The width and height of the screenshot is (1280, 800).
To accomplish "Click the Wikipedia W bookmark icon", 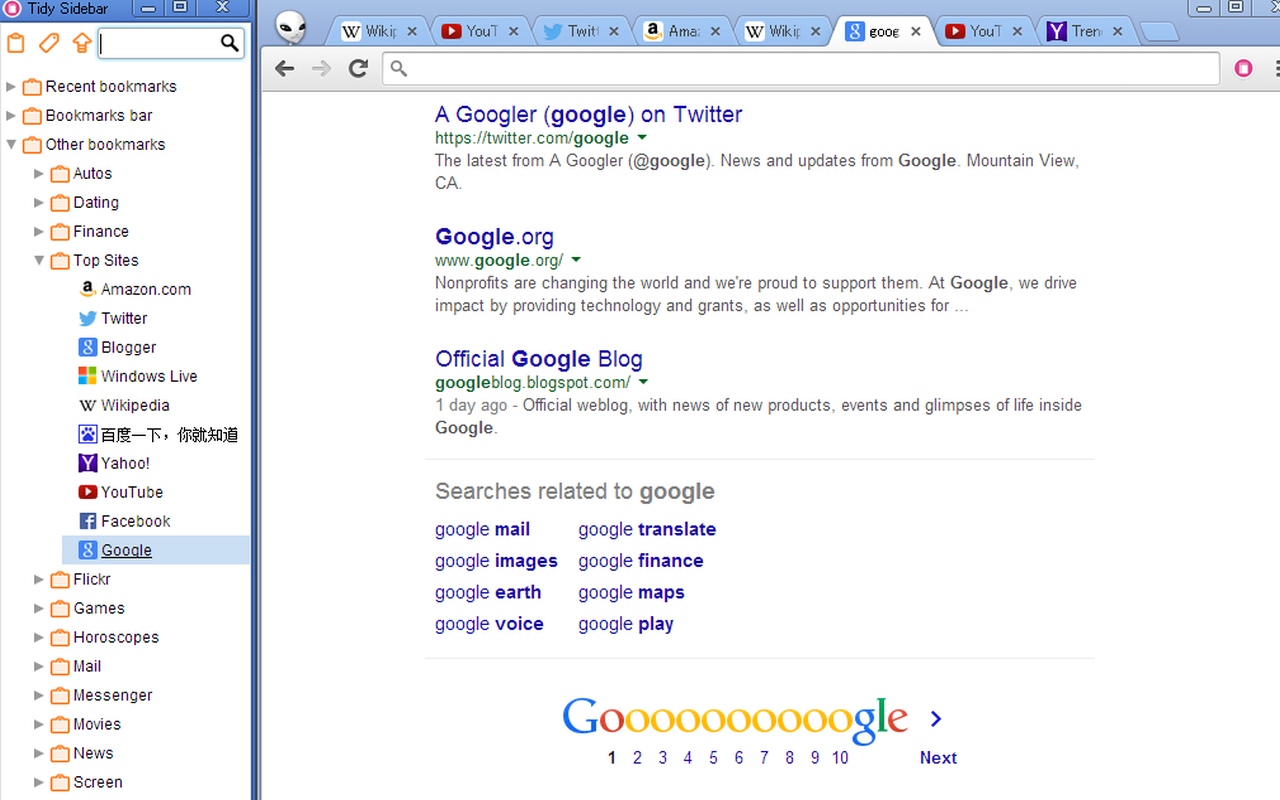I will pyautogui.click(x=87, y=405).
